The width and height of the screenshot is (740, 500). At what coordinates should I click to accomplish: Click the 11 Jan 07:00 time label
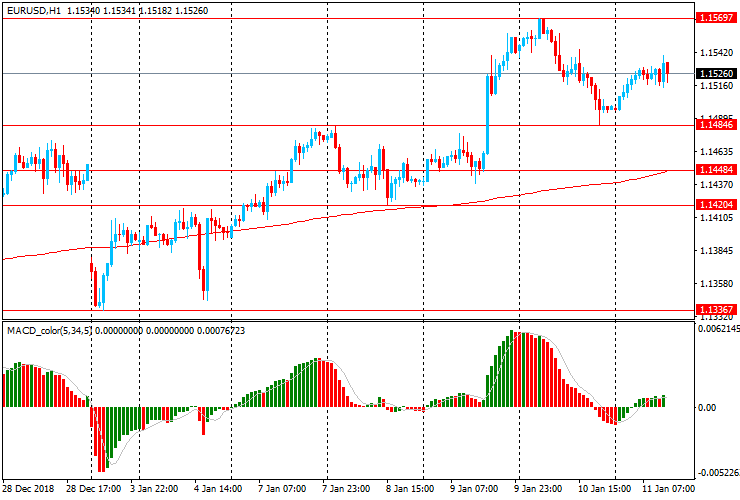point(666,489)
